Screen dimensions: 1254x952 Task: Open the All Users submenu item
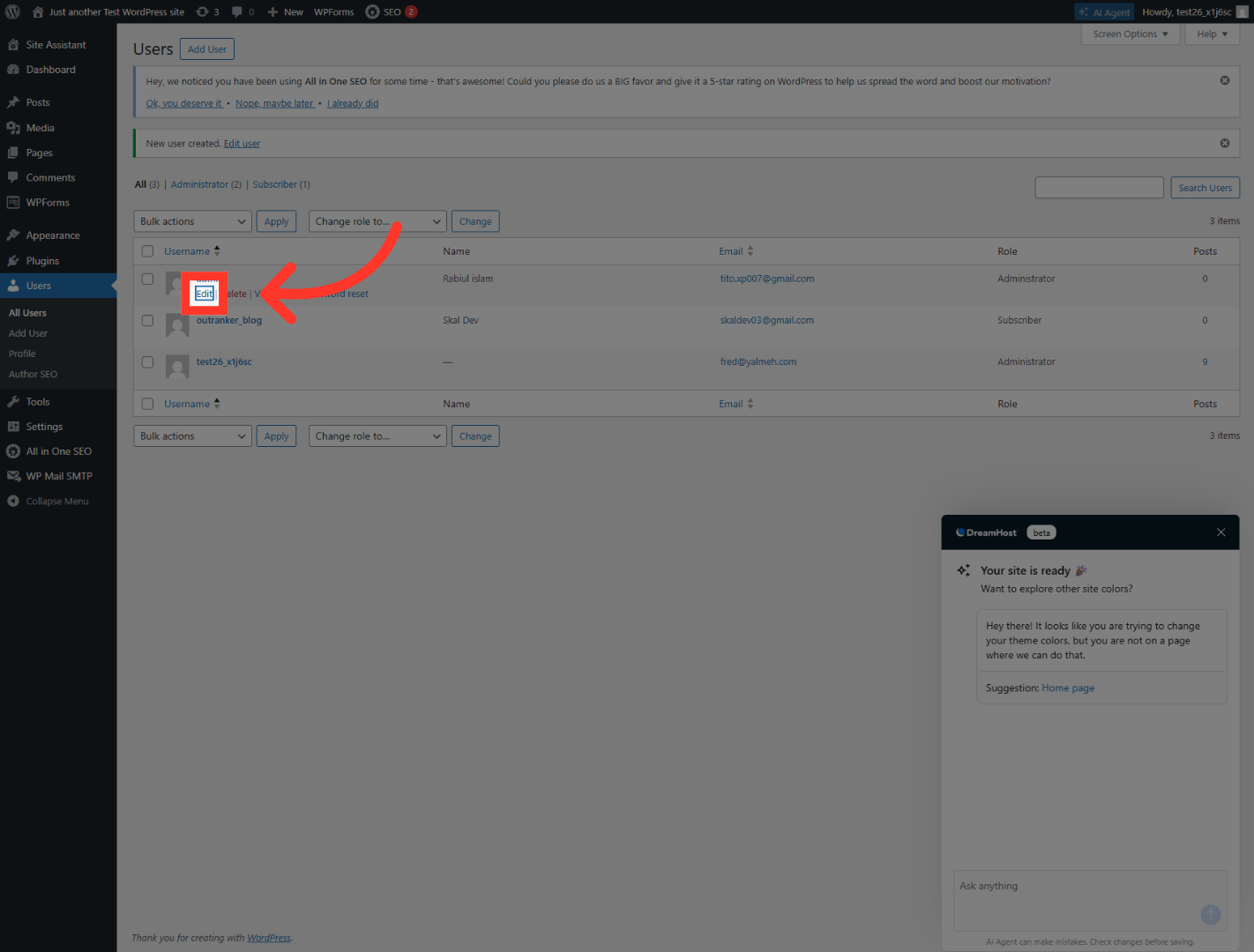click(x=27, y=313)
